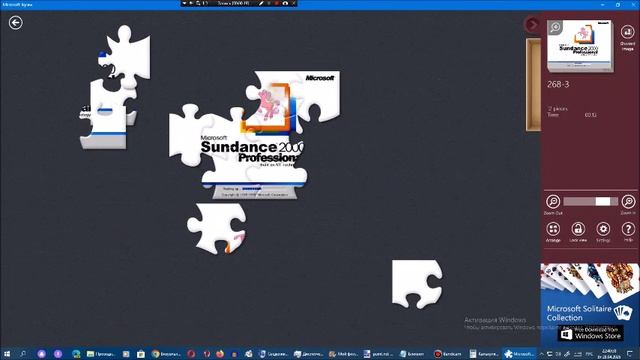Click the red record button in recorder bar
The height and width of the screenshot is (360, 640).
click(x=276, y=3)
